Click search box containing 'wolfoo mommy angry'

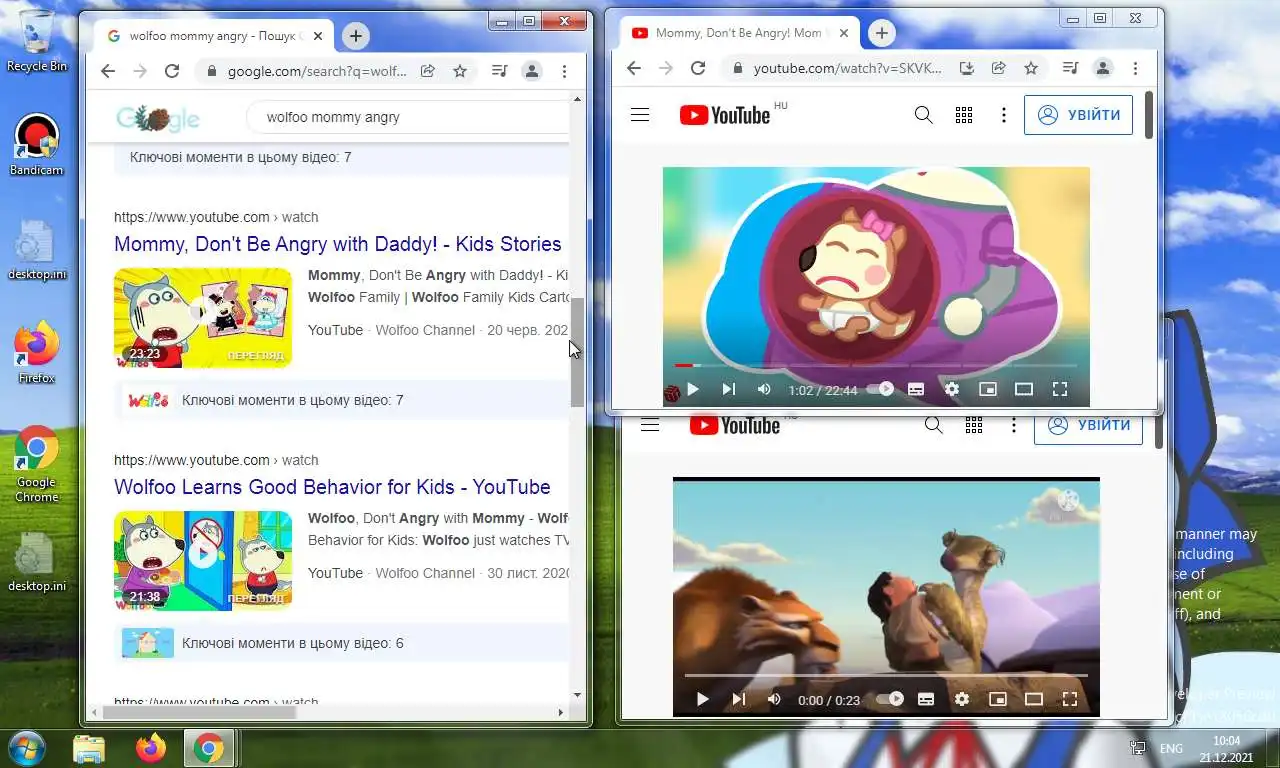click(x=408, y=117)
